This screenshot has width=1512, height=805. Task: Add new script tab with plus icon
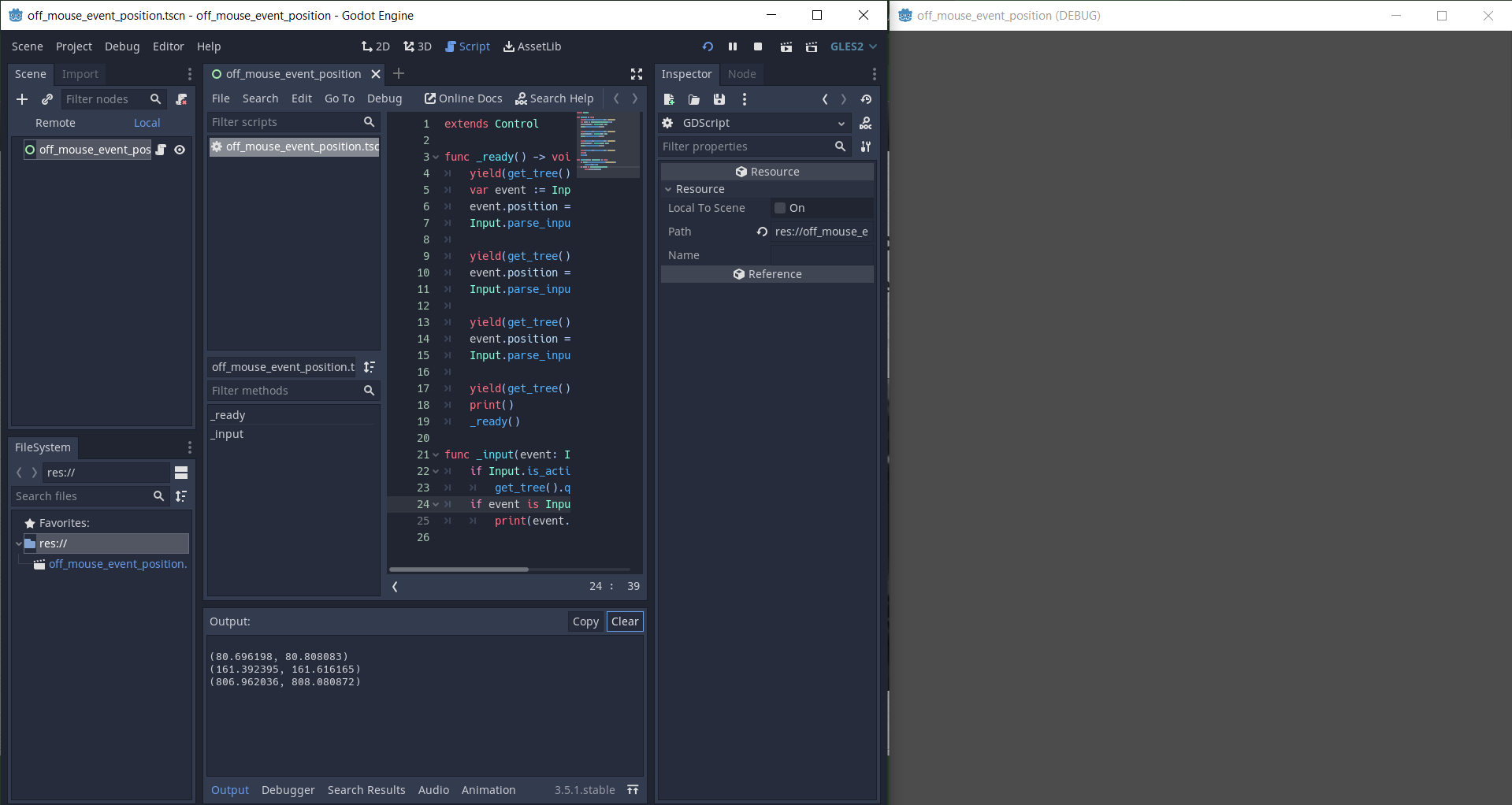point(399,73)
